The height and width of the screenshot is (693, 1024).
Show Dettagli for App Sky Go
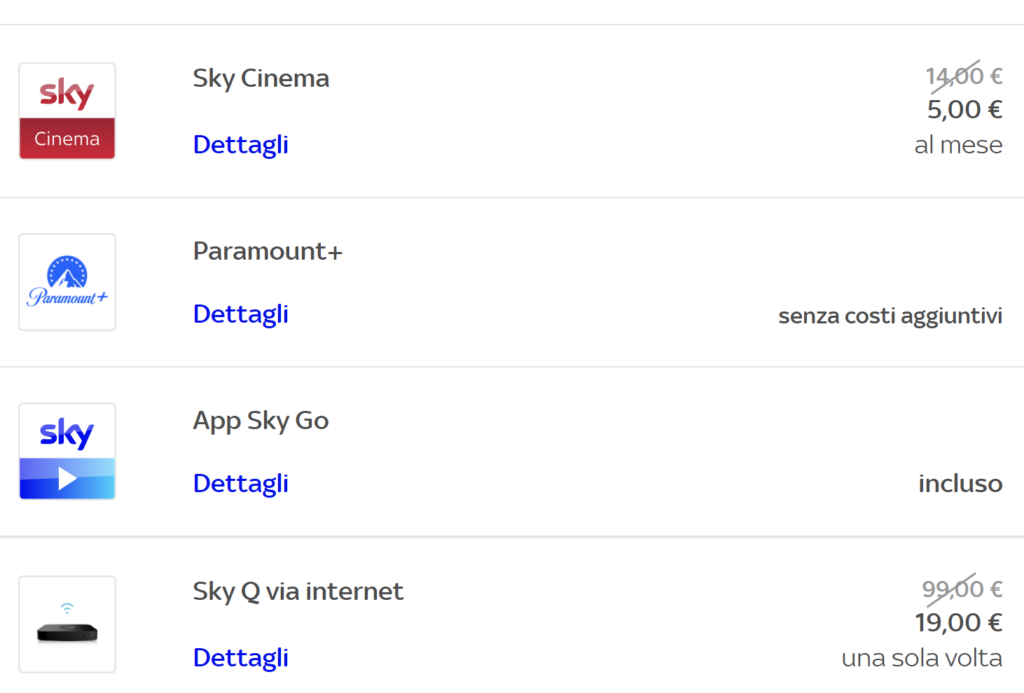tap(241, 484)
